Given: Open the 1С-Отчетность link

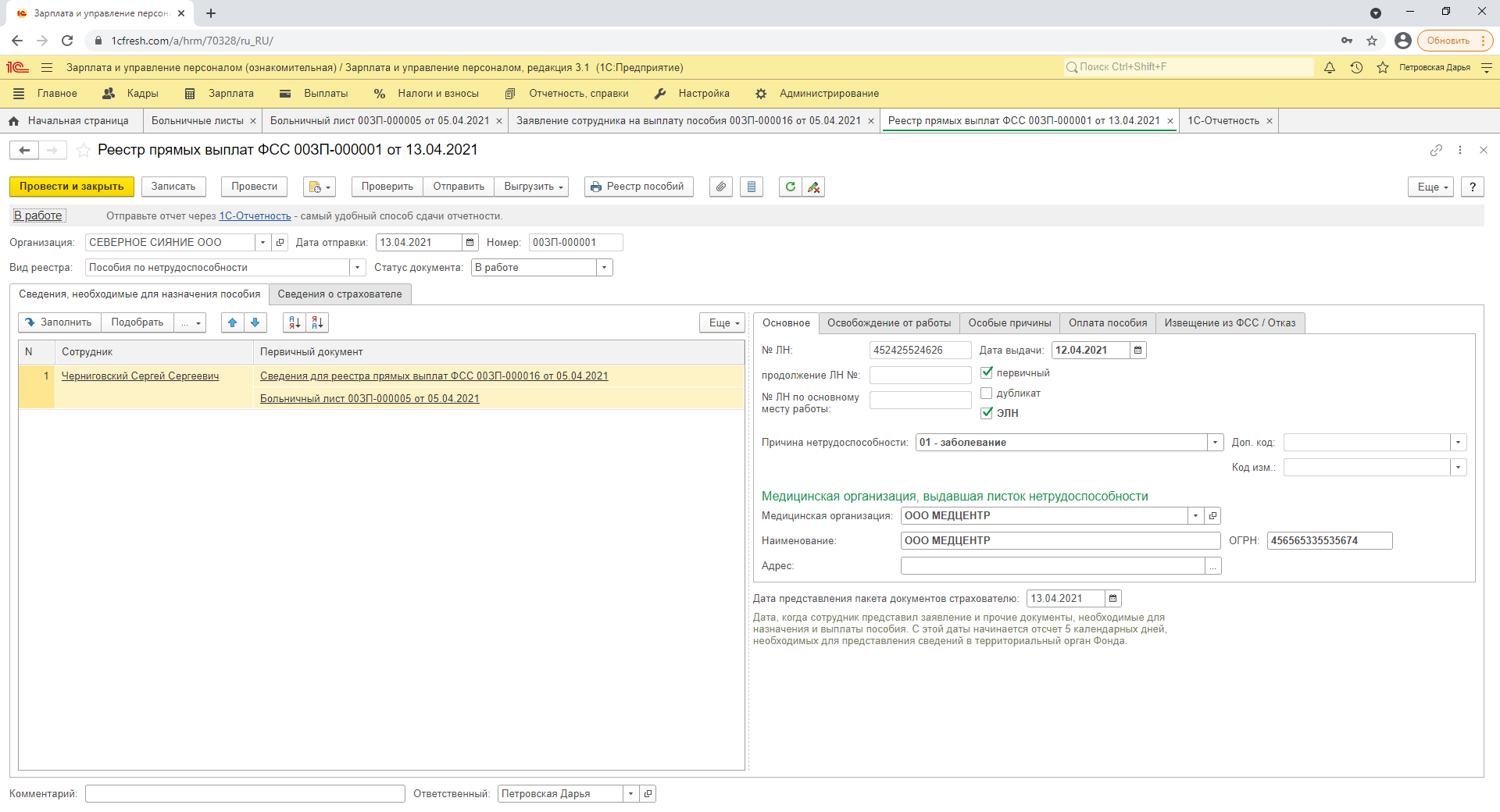Looking at the screenshot, I should click(255, 216).
